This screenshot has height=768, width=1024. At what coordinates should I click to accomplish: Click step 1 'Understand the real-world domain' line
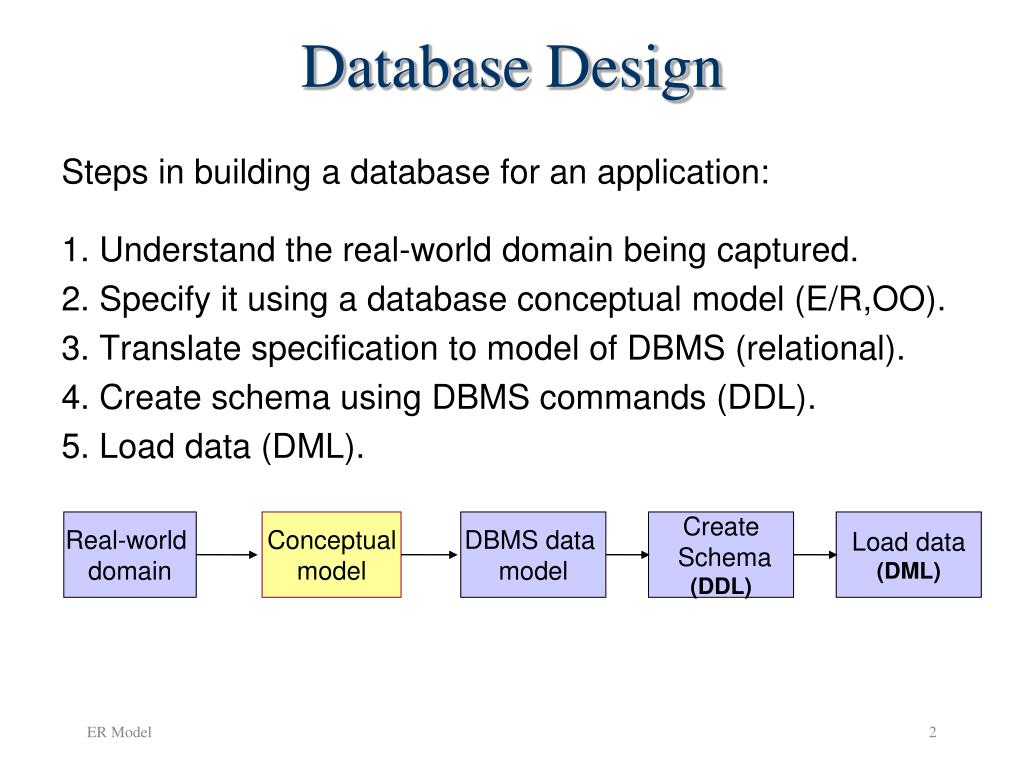(x=460, y=251)
